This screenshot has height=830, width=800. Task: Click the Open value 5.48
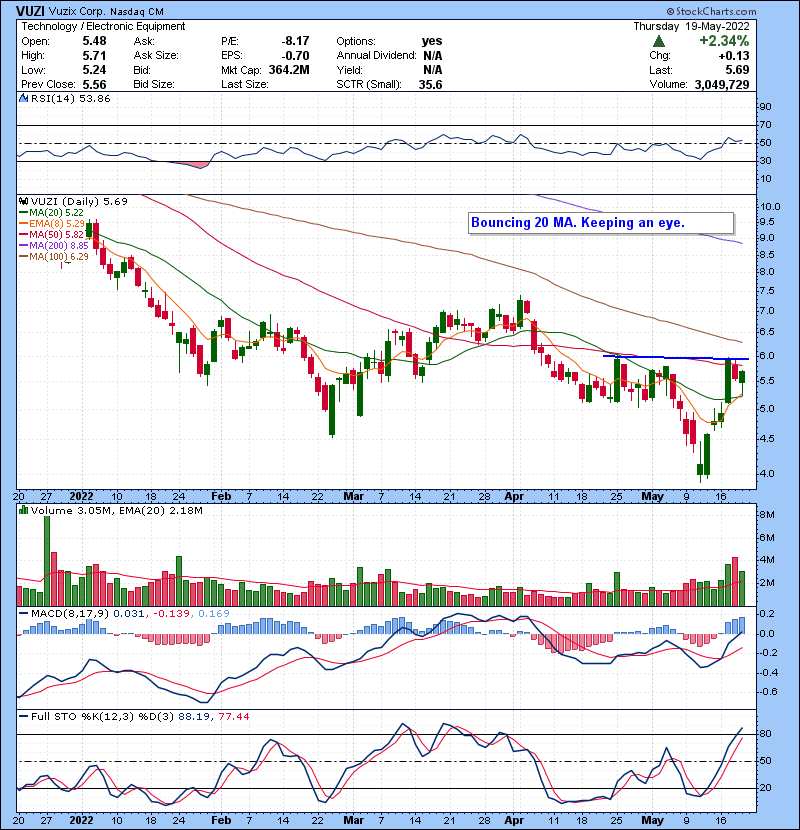coord(94,41)
